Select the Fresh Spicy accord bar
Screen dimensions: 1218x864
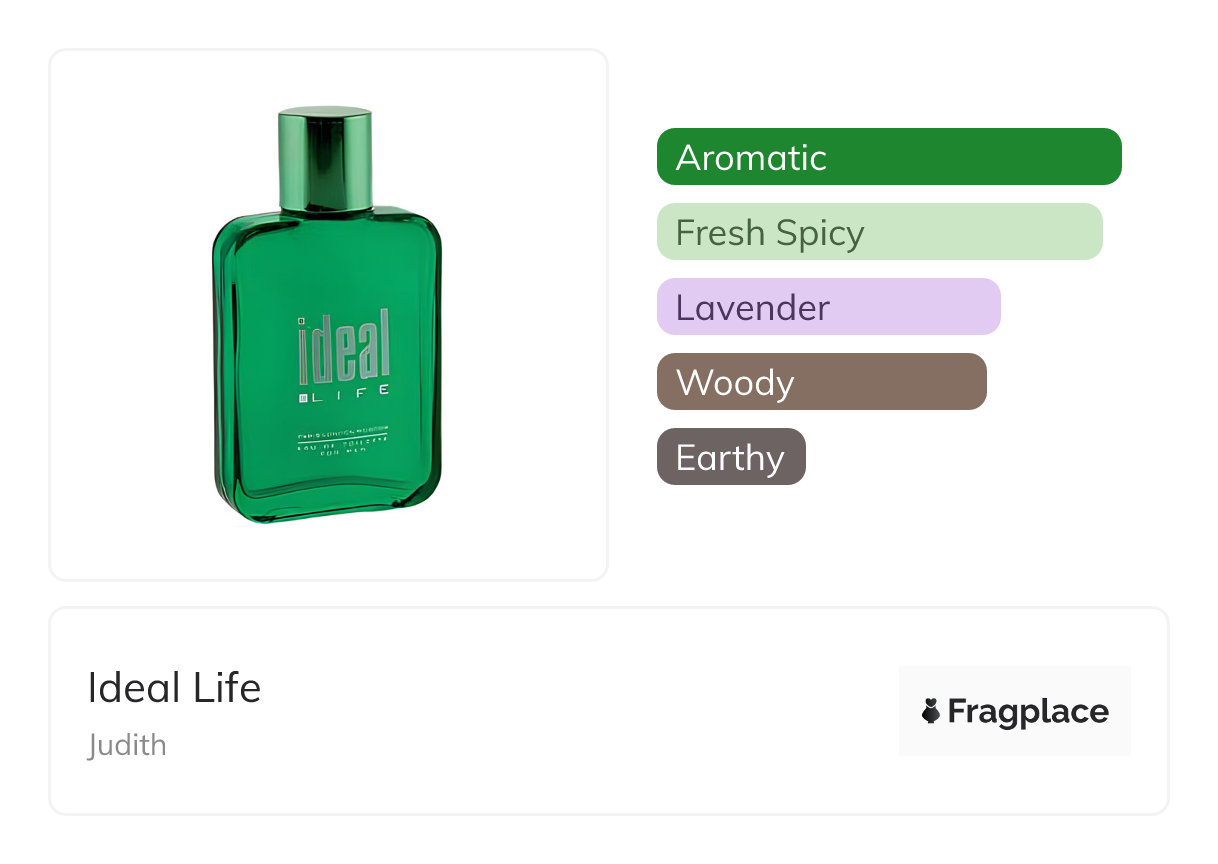(879, 232)
